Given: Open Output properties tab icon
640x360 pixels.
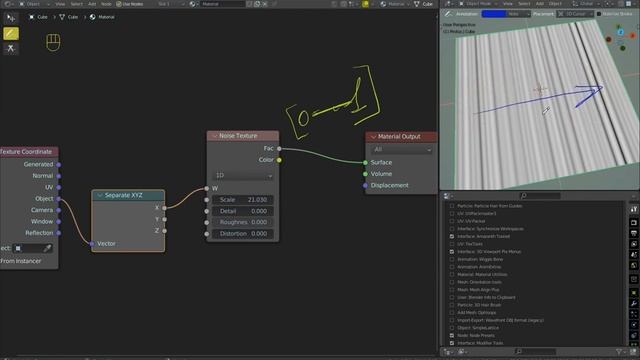Looking at the screenshot, I should click(633, 233).
